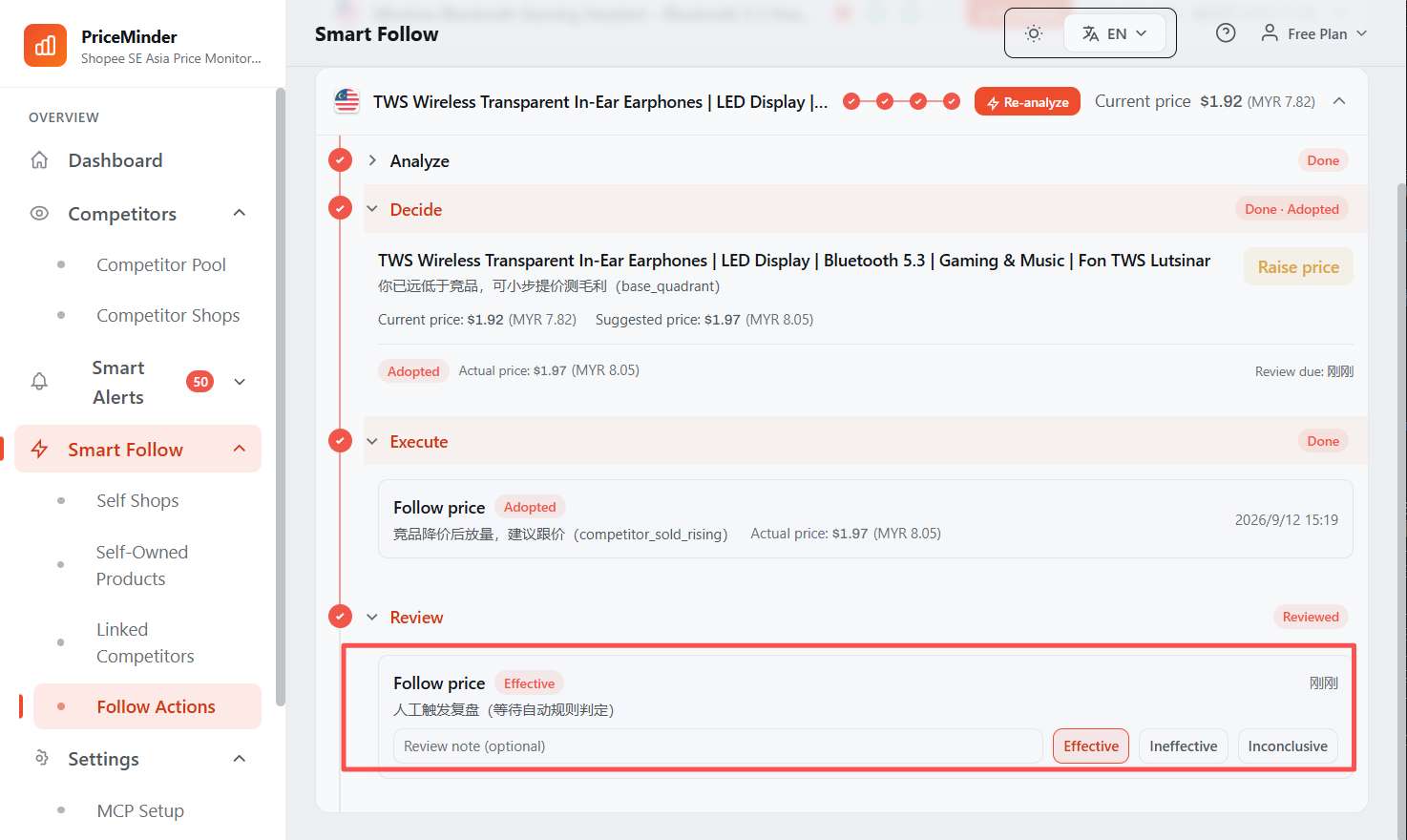The height and width of the screenshot is (840, 1407).
Task: Click the Re-analyze button
Action: (1027, 101)
